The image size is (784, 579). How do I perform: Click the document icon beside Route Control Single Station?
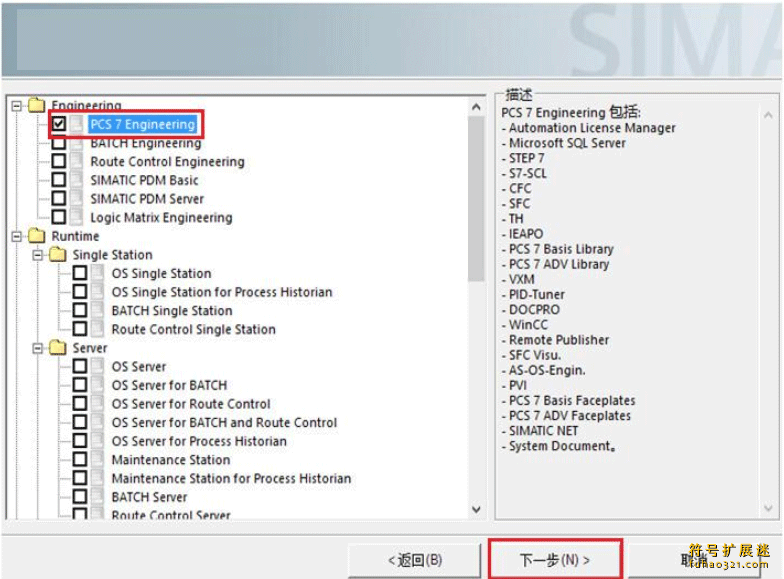coord(98,329)
